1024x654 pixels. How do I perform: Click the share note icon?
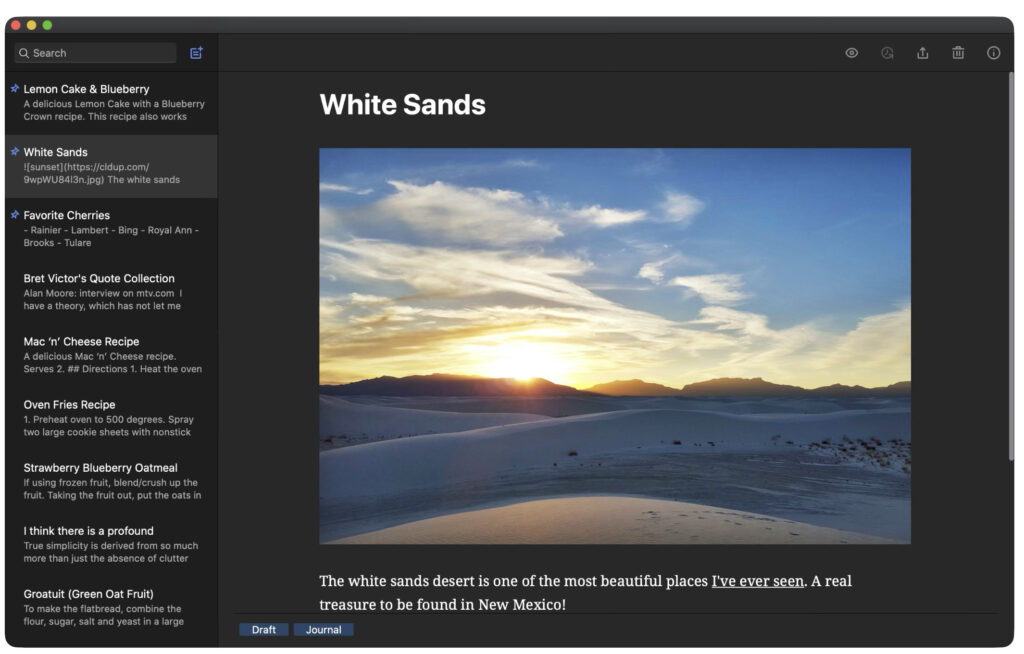pos(922,53)
